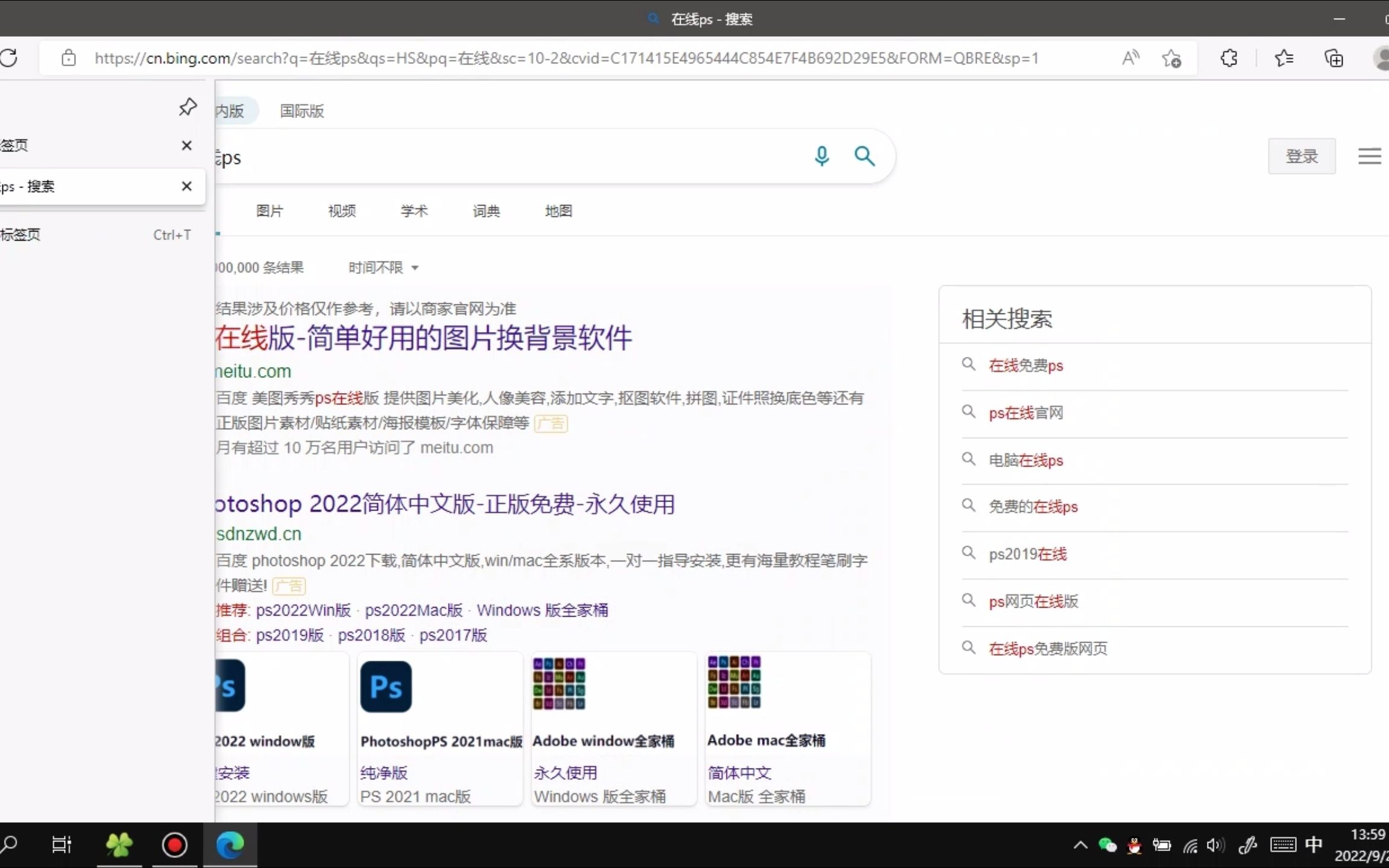Open the 图片 search category
The height and width of the screenshot is (868, 1389).
tap(269, 211)
